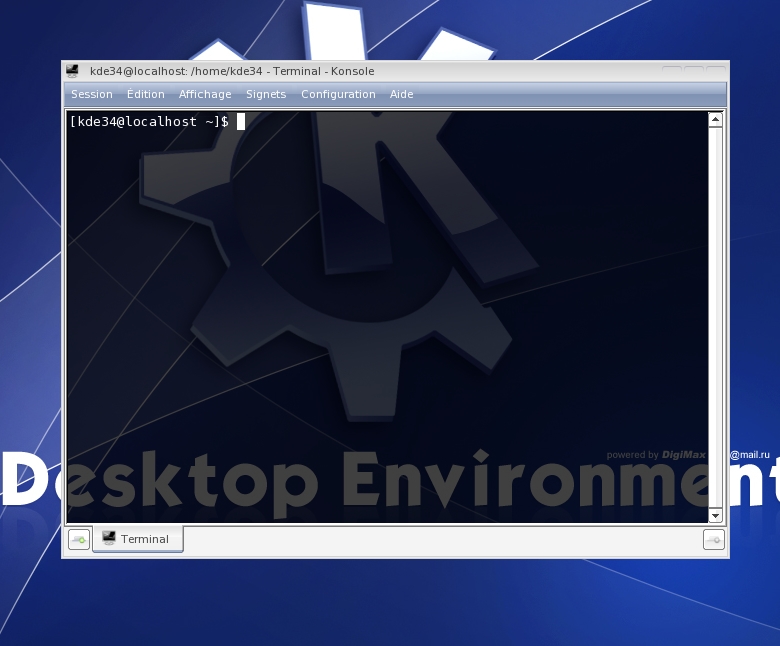Click the new session button beside the Terminal tab

pyautogui.click(x=79, y=540)
